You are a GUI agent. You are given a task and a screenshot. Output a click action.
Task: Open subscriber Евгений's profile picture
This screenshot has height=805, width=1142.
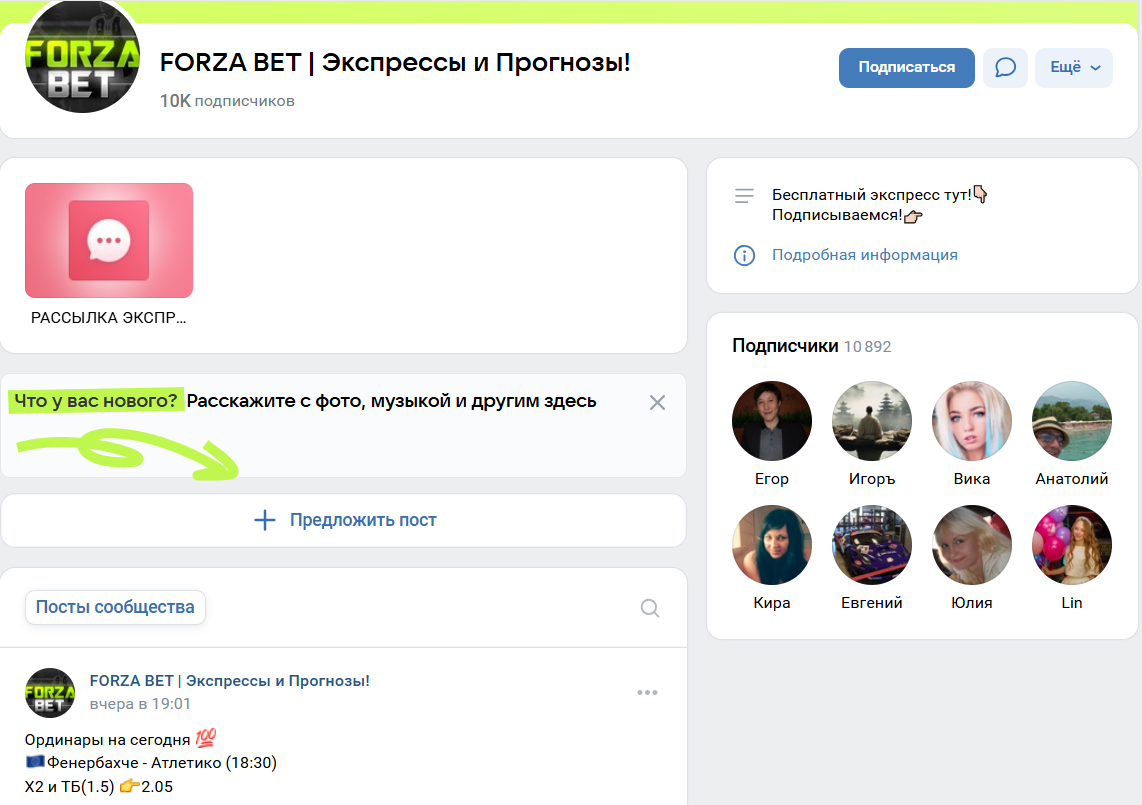click(x=871, y=545)
